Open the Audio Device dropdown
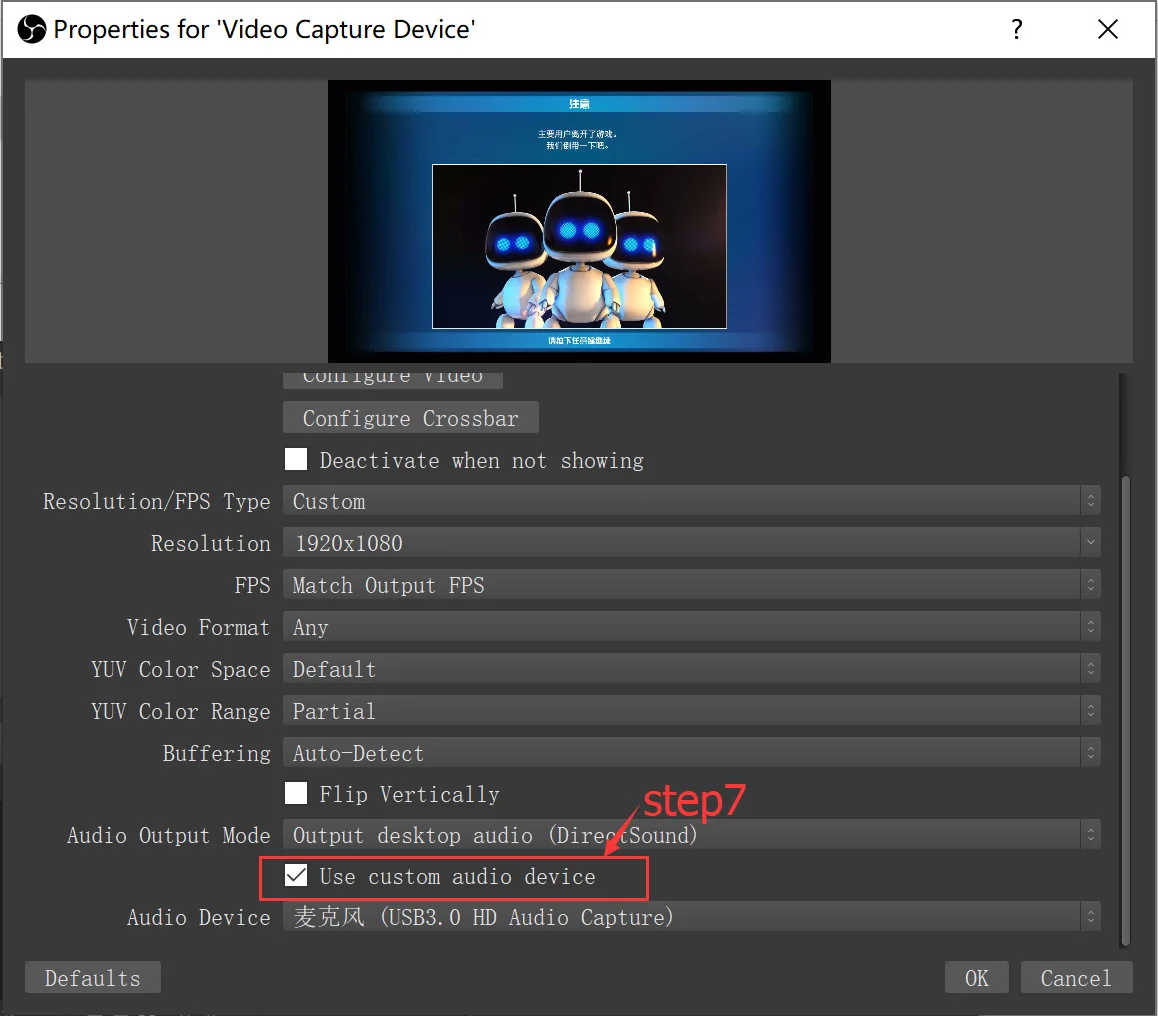 click(x=691, y=917)
